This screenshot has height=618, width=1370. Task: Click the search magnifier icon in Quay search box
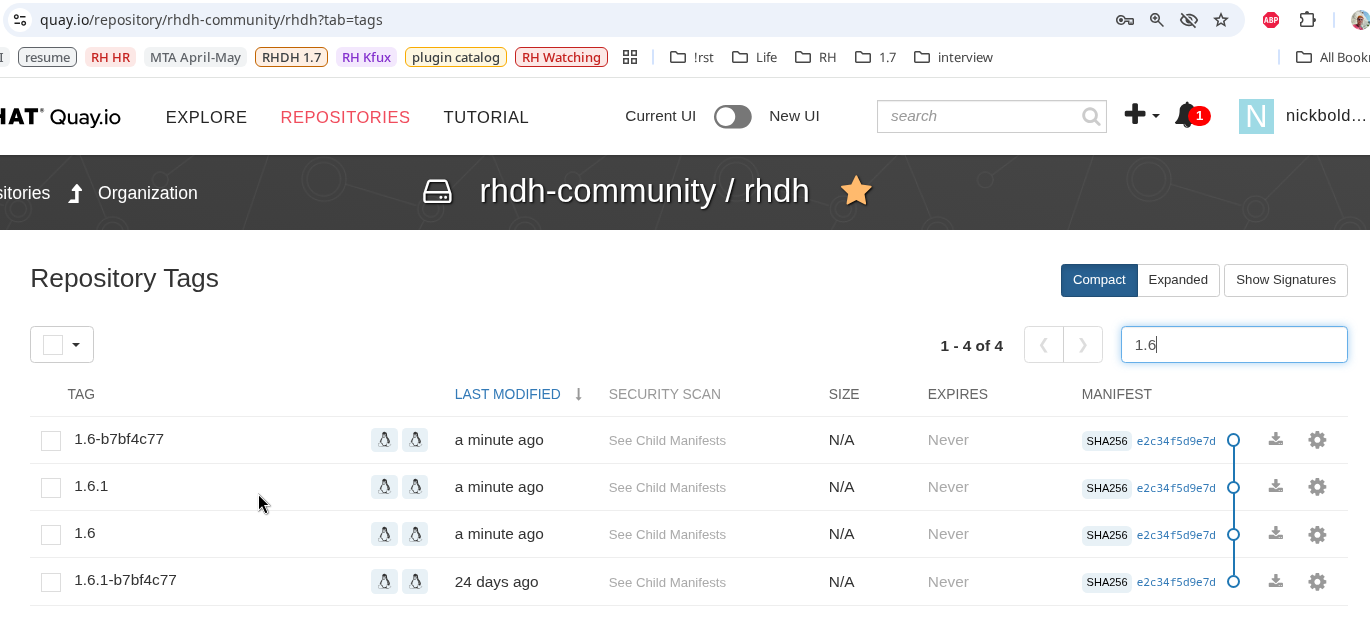click(1091, 117)
